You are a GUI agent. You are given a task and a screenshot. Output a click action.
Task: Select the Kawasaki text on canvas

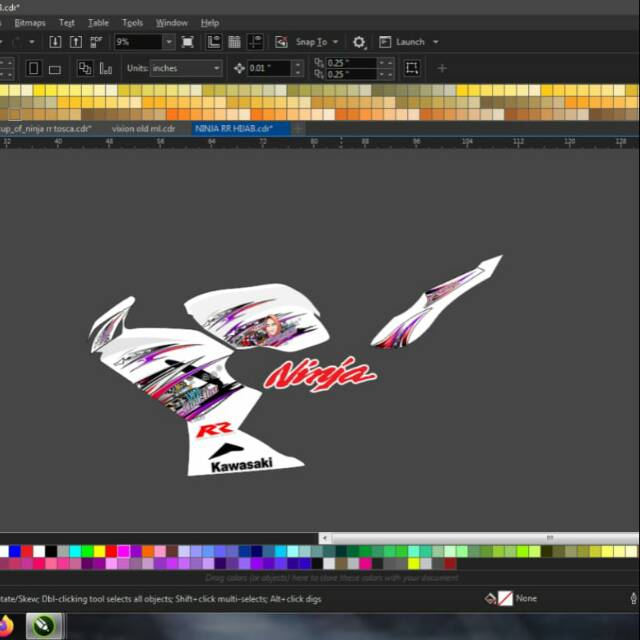[x=242, y=465]
